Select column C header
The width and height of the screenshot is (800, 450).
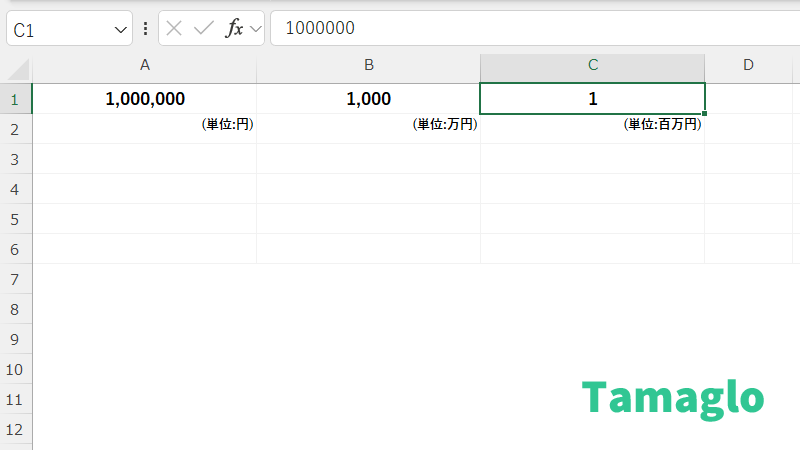(593, 65)
